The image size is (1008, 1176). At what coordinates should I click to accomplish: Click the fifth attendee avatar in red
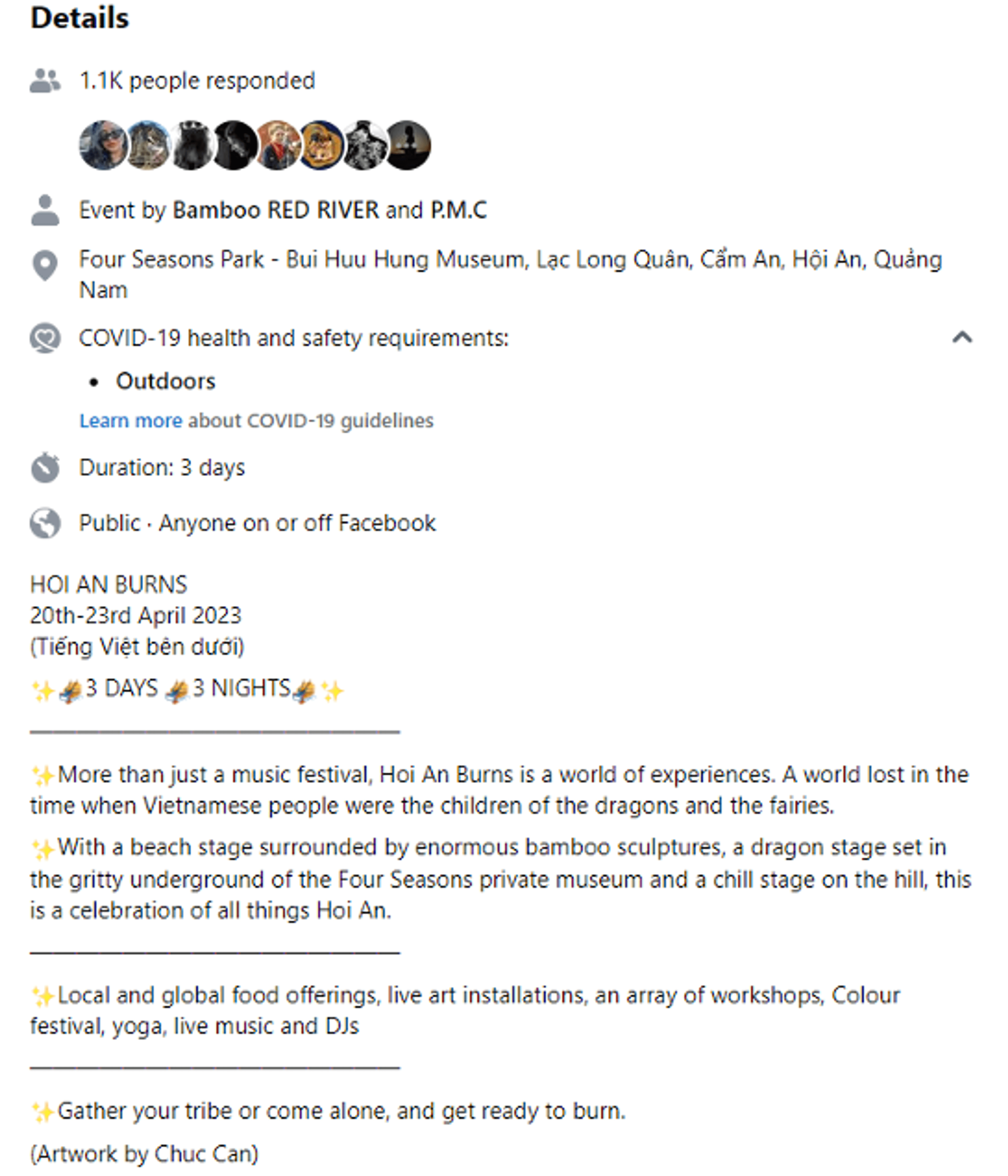tap(277, 145)
